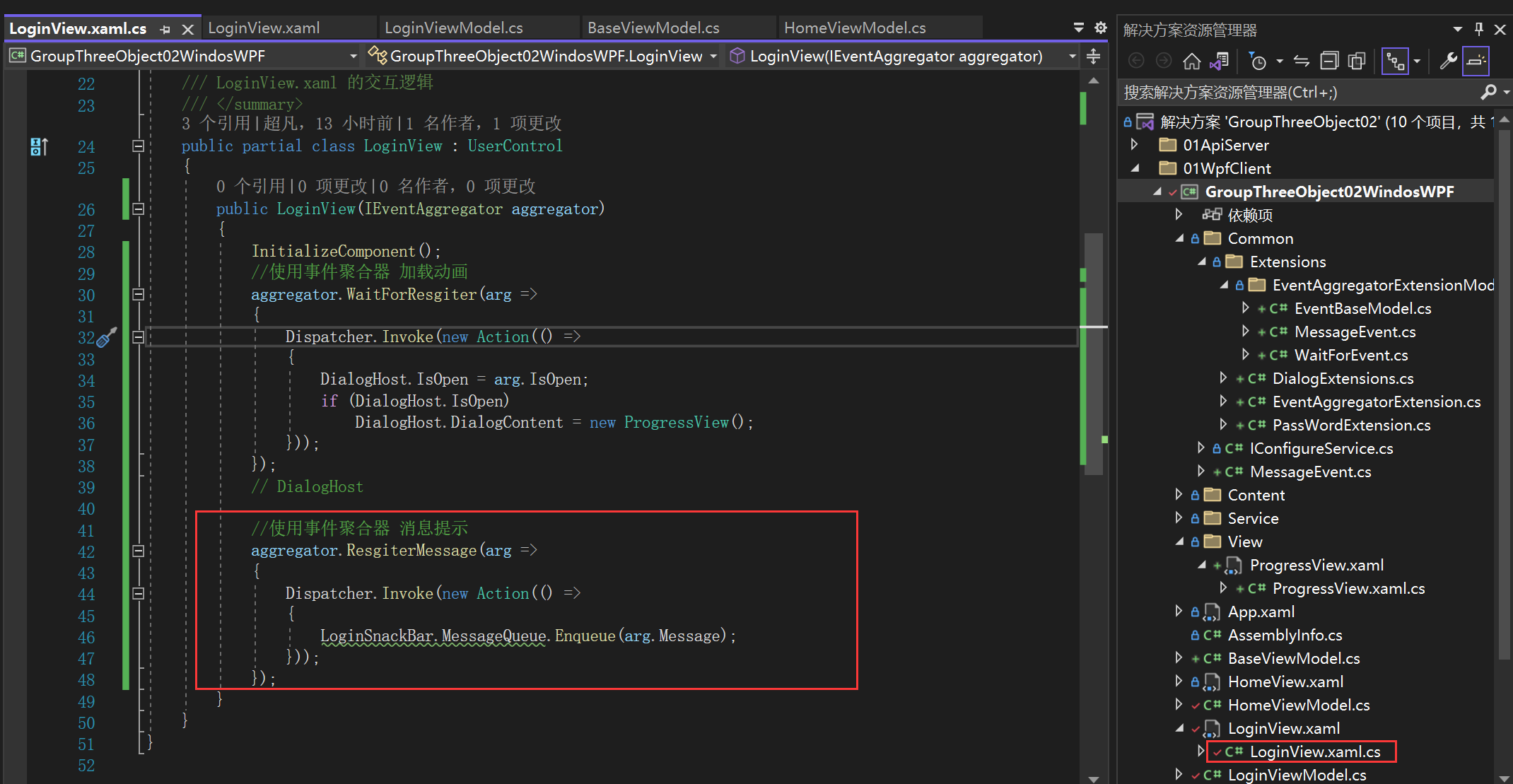This screenshot has width=1513, height=784.
Task: Click the Show All Files icon
Action: [1356, 62]
